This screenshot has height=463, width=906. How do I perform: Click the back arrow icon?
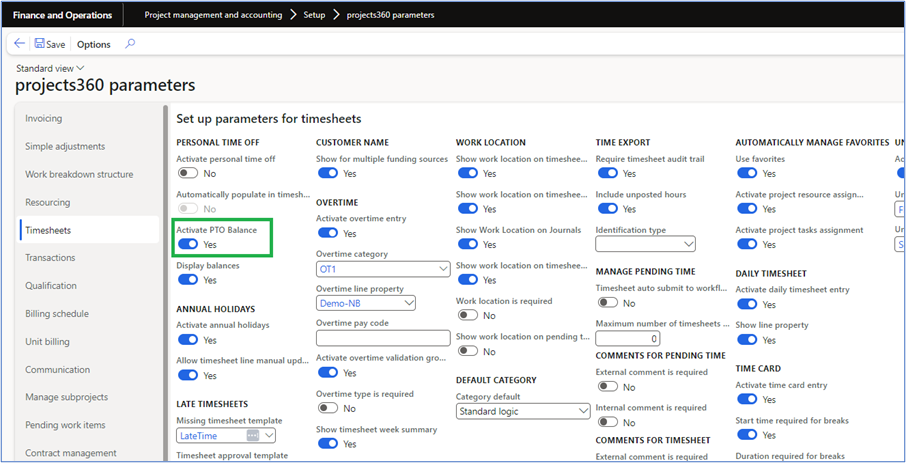point(20,44)
